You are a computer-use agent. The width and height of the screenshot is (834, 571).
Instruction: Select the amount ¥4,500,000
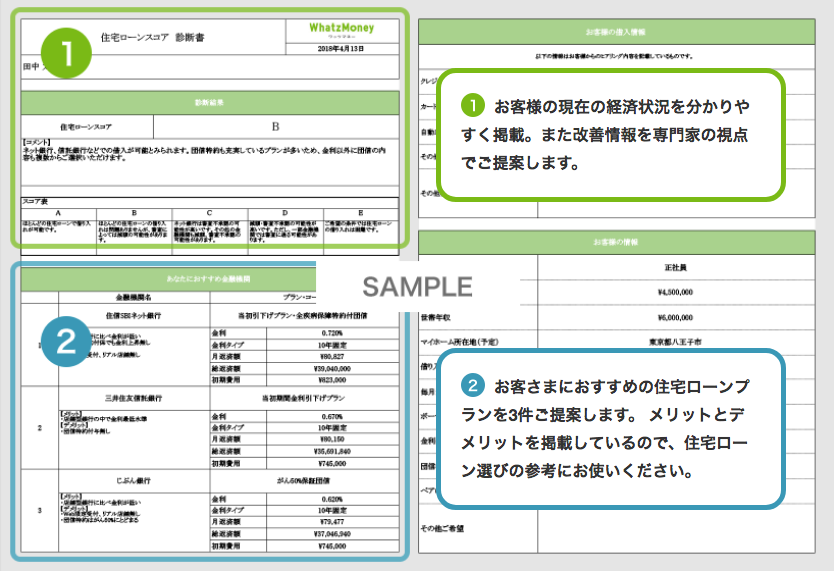click(675, 292)
